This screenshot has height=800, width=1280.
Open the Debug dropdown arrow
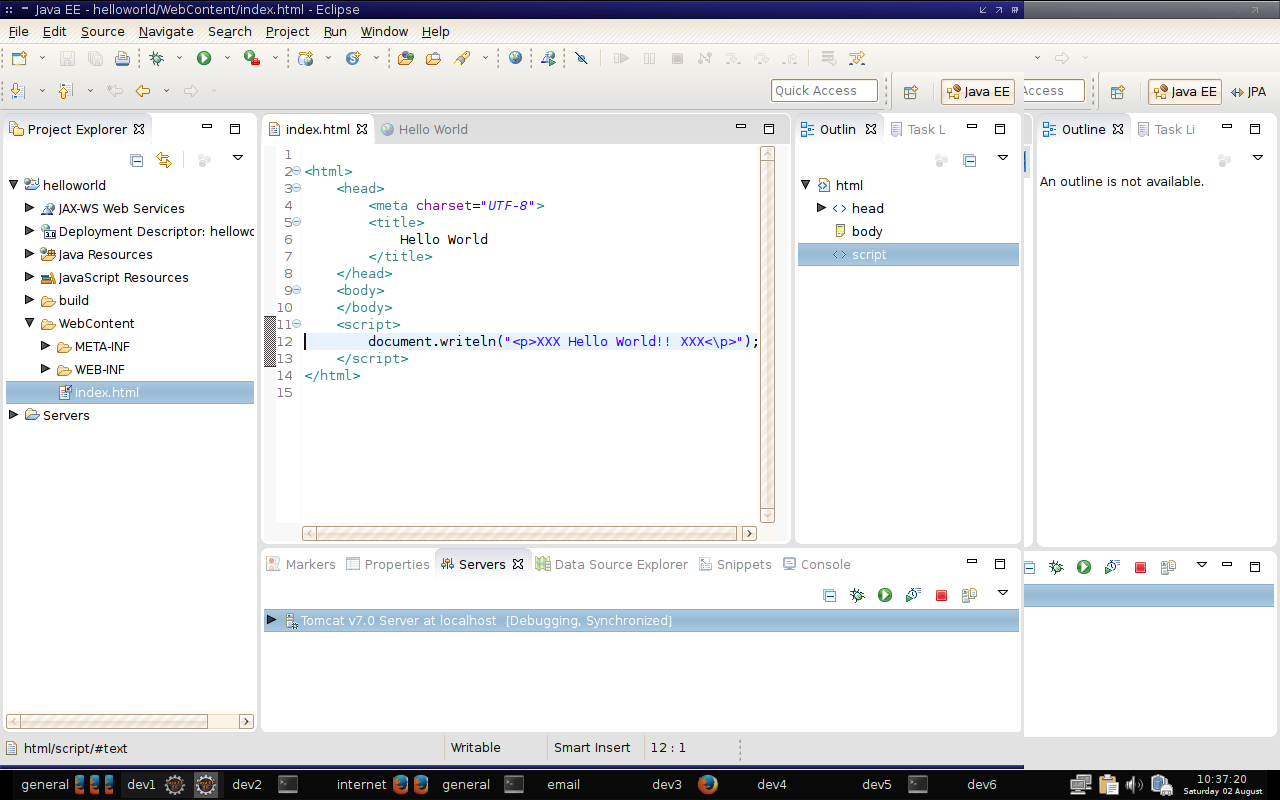coord(179,58)
